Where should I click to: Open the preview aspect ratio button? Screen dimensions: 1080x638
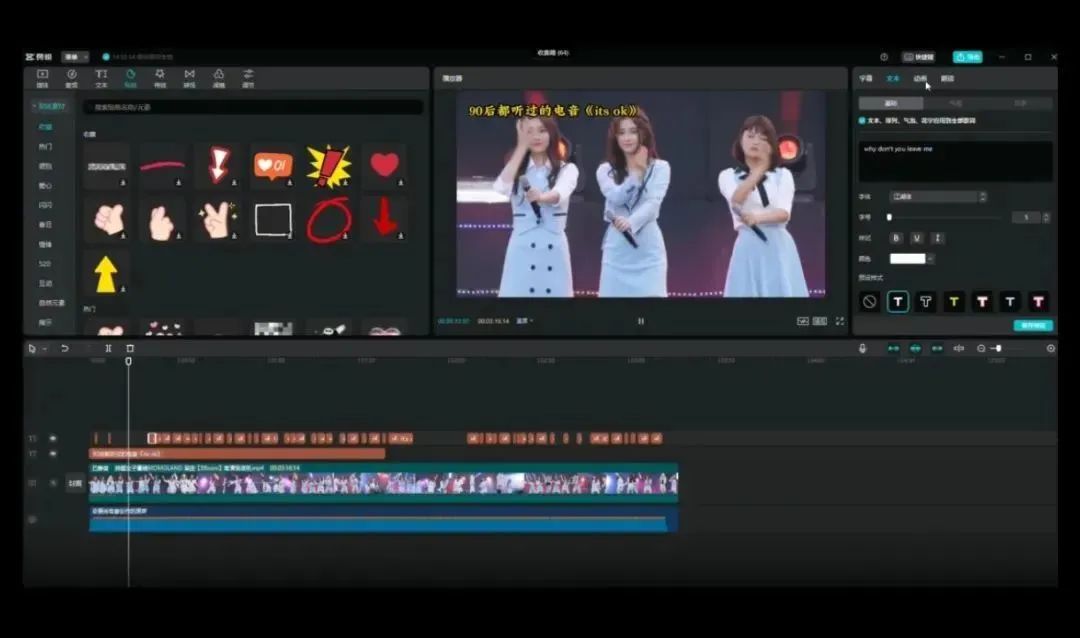click(820, 321)
